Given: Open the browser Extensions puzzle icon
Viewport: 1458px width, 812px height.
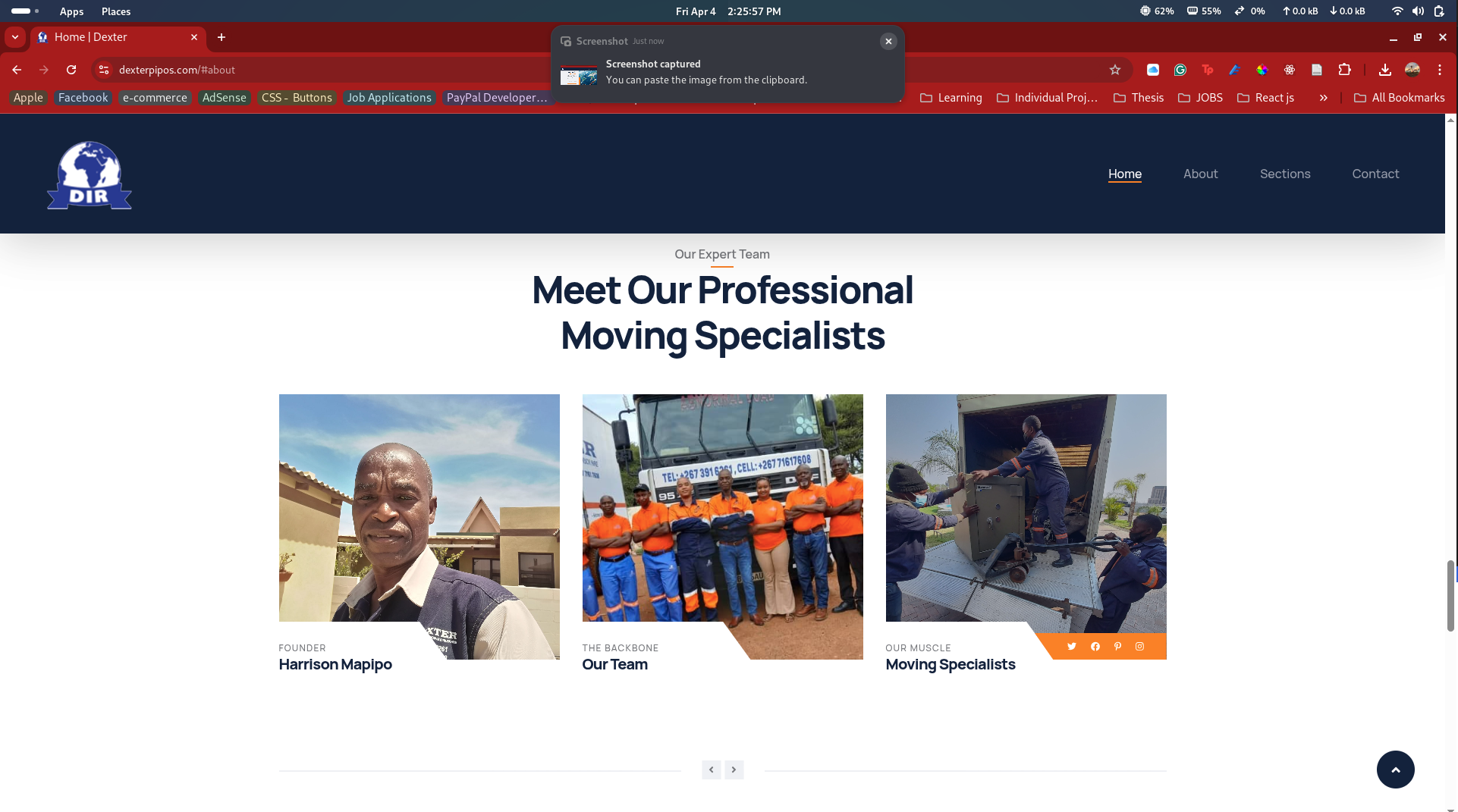Looking at the screenshot, I should pyautogui.click(x=1344, y=70).
